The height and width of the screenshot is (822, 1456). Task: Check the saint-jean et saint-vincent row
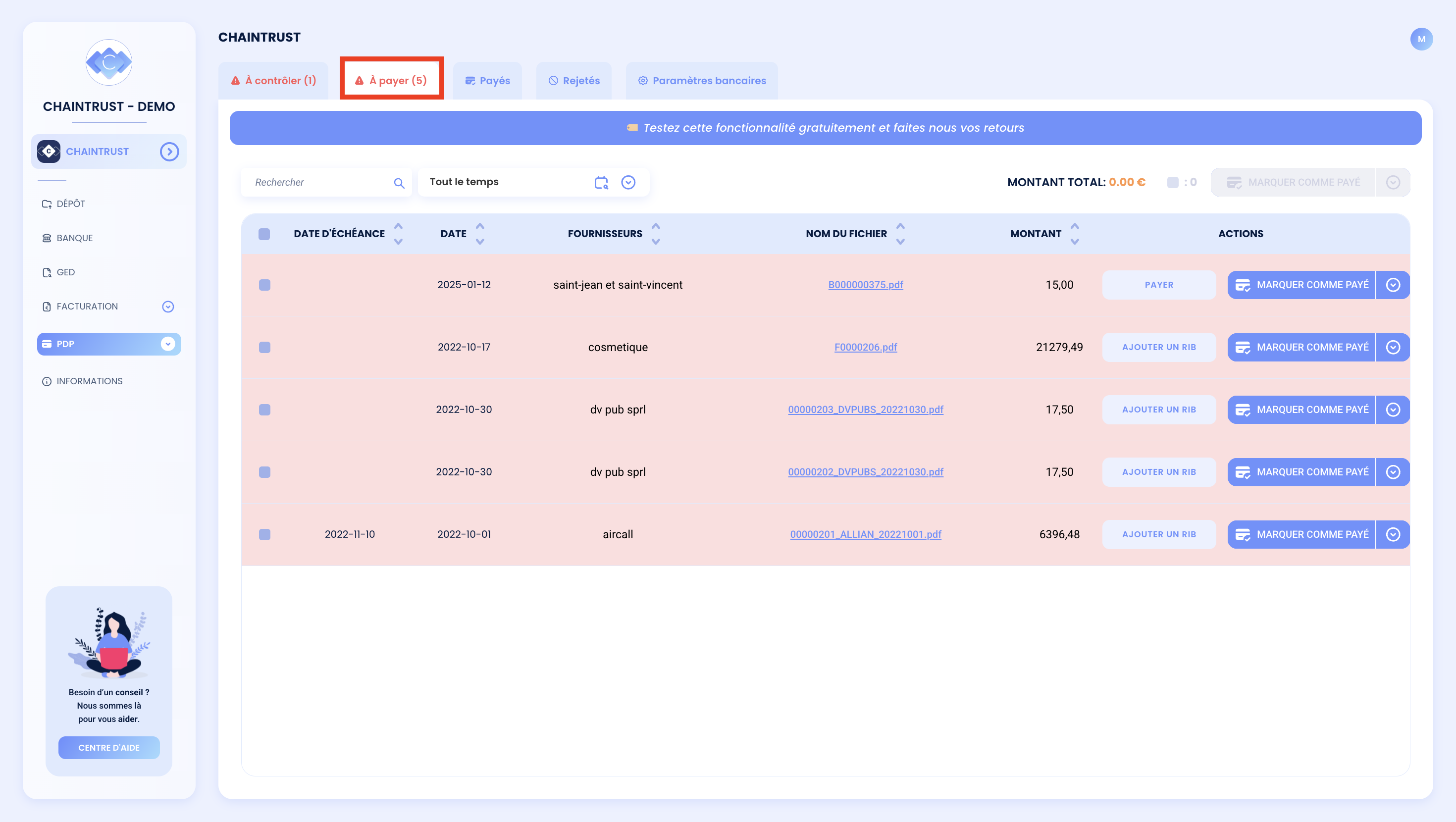[264, 285]
